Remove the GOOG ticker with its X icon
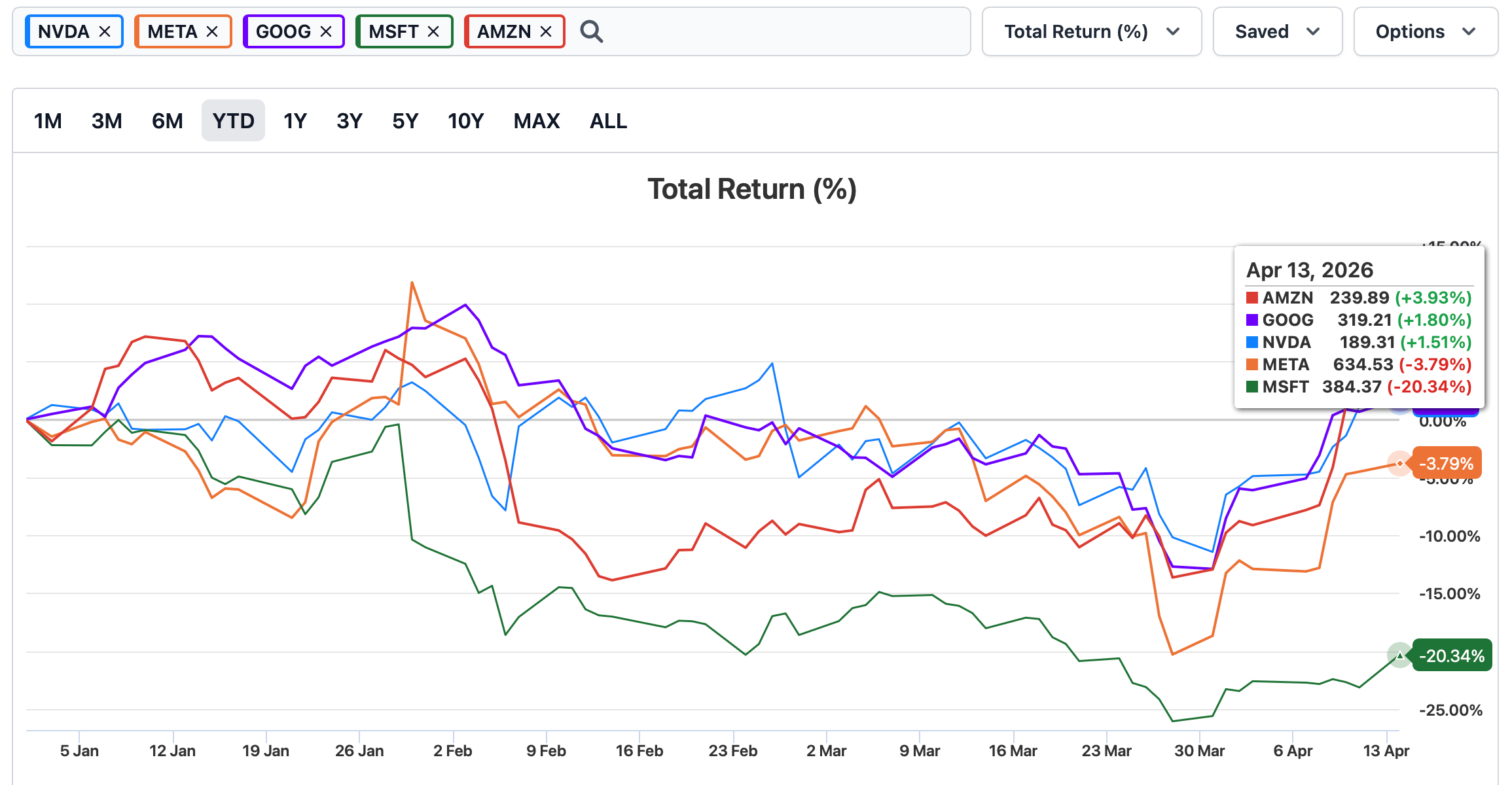Screen dimensions: 1512x785 [326, 31]
